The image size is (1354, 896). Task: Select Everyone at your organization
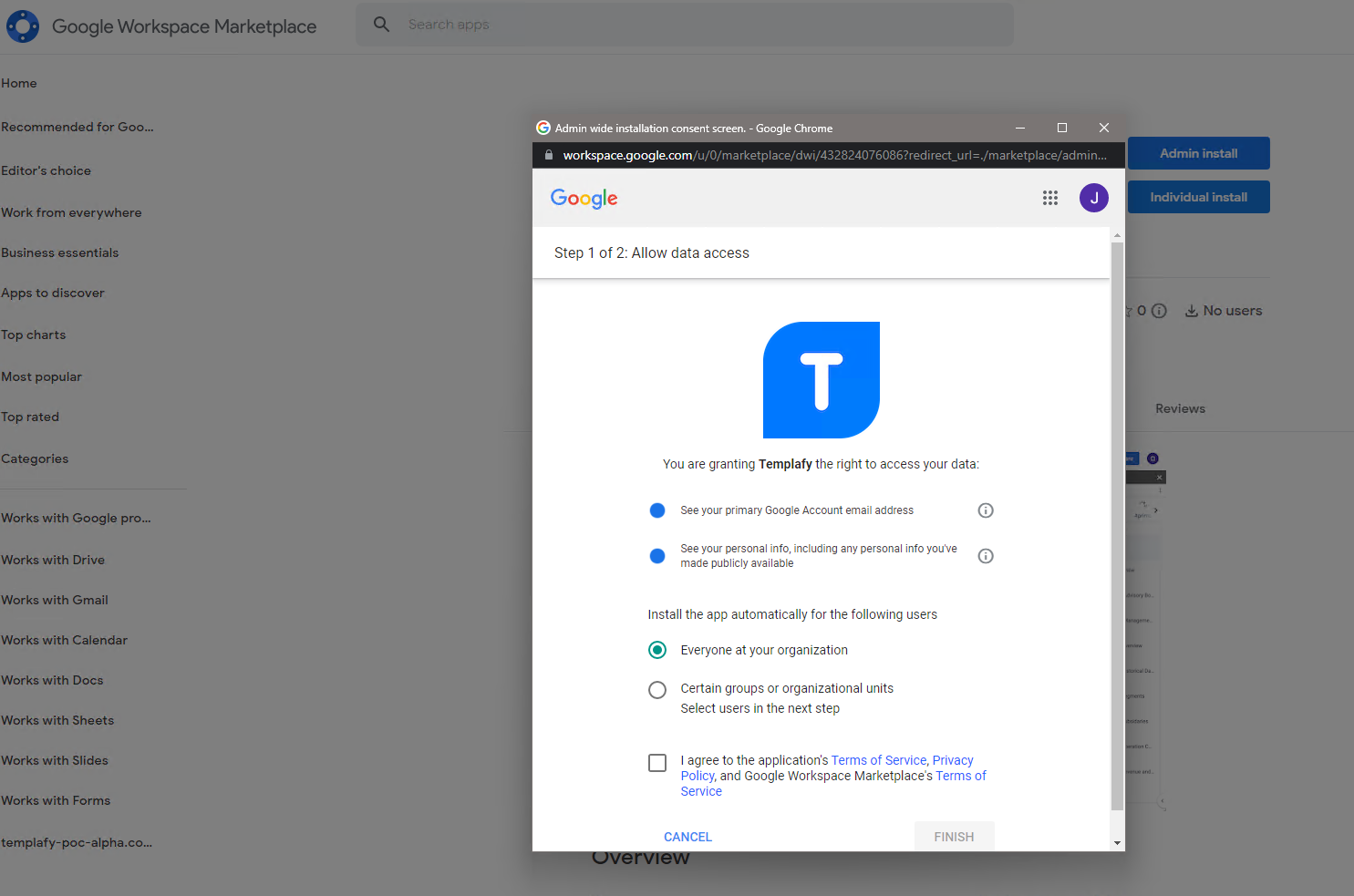pyautogui.click(x=657, y=650)
